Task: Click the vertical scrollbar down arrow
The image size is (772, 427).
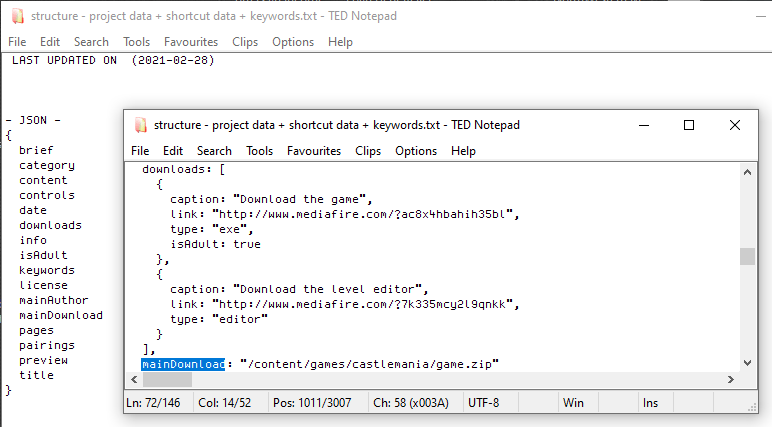Action: click(x=747, y=363)
